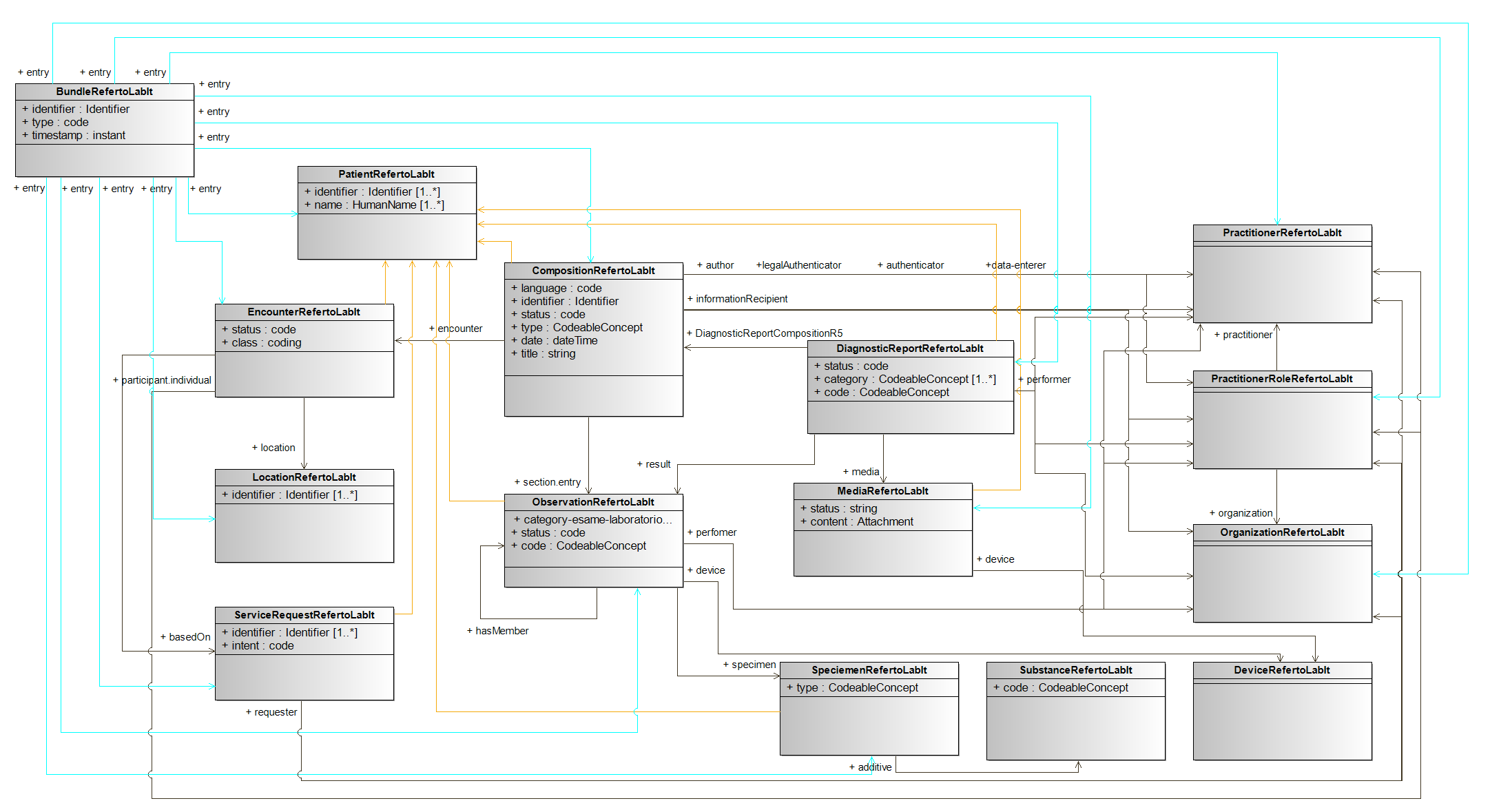Click the CompositionRefertoLabIt class title
Viewport: 1501px width, 812px height.
pyautogui.click(x=592, y=270)
